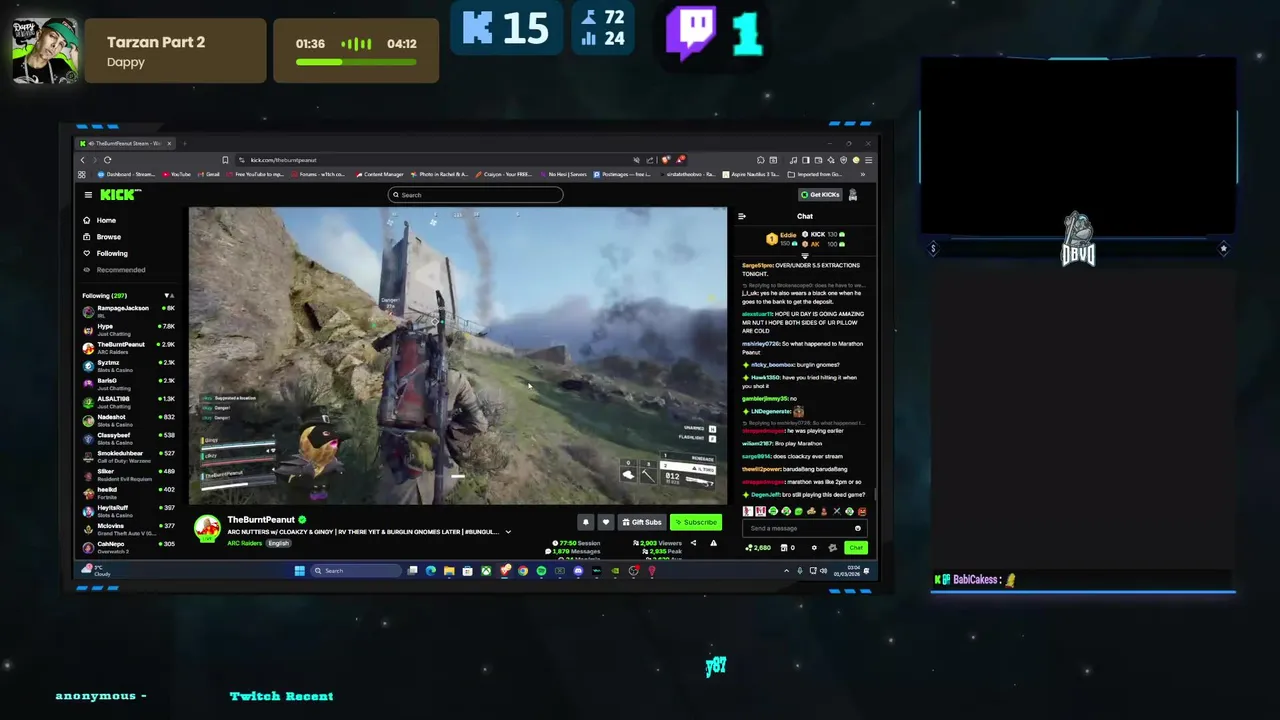Click the bookmark icon beside the address bar
The height and width of the screenshot is (720, 1280).
coord(225,160)
